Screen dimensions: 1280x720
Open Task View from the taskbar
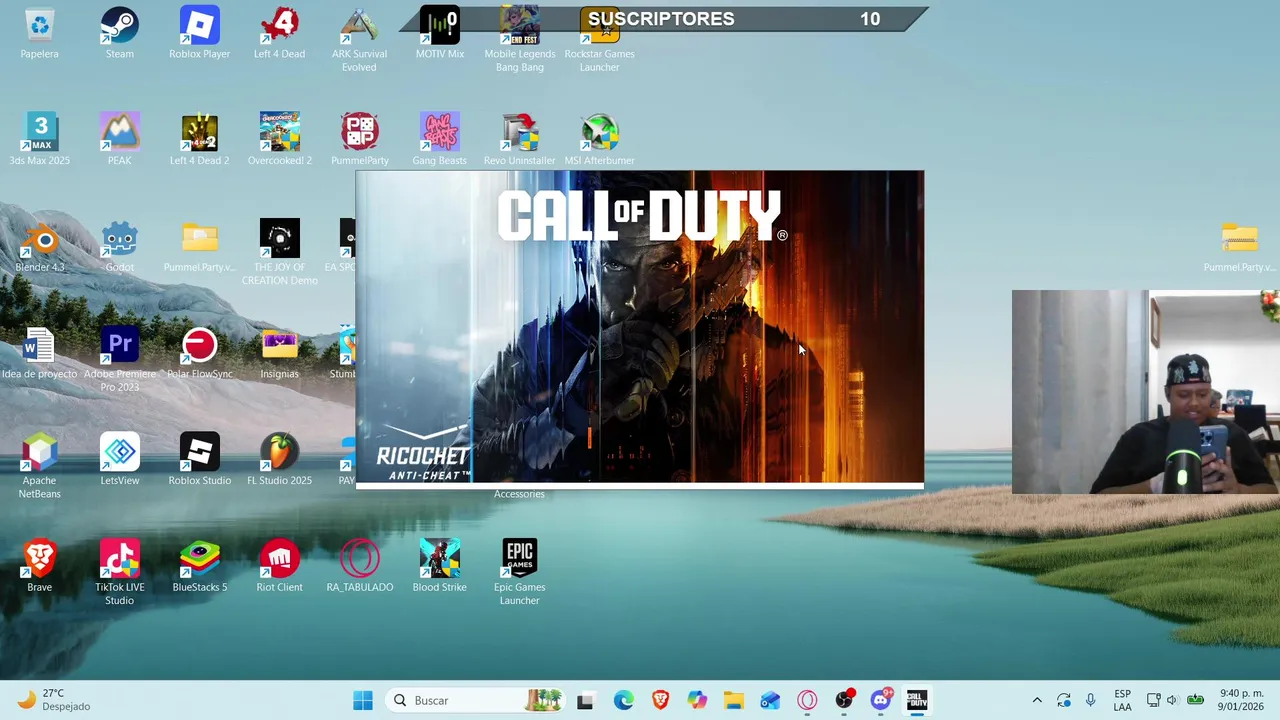[x=585, y=700]
